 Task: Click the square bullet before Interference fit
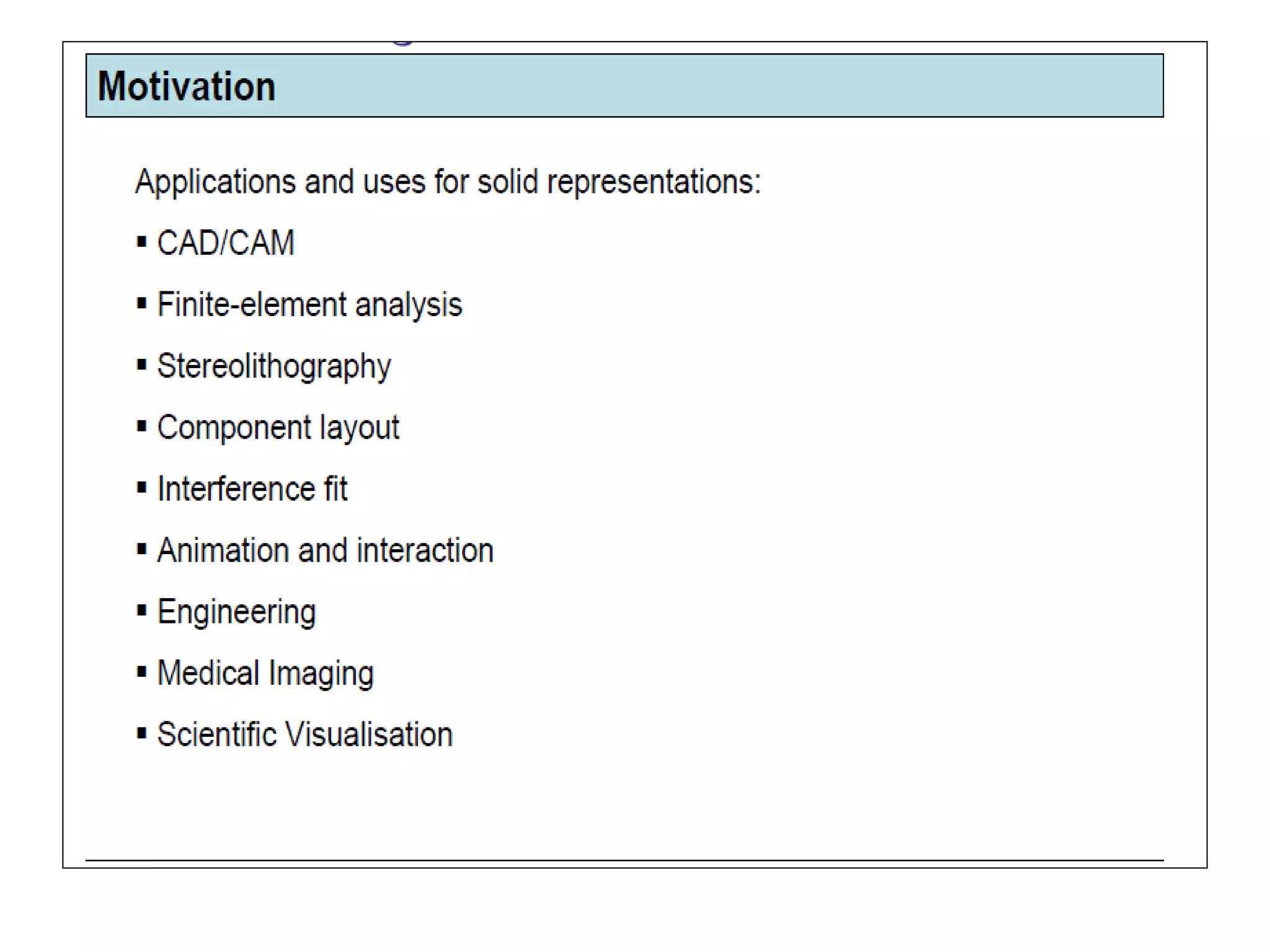[142, 488]
